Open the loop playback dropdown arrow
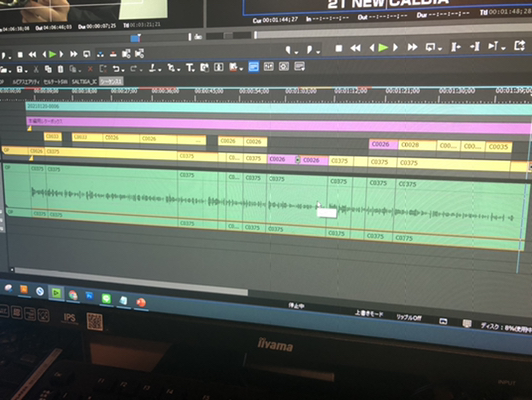532x400 pixels. pos(440,49)
